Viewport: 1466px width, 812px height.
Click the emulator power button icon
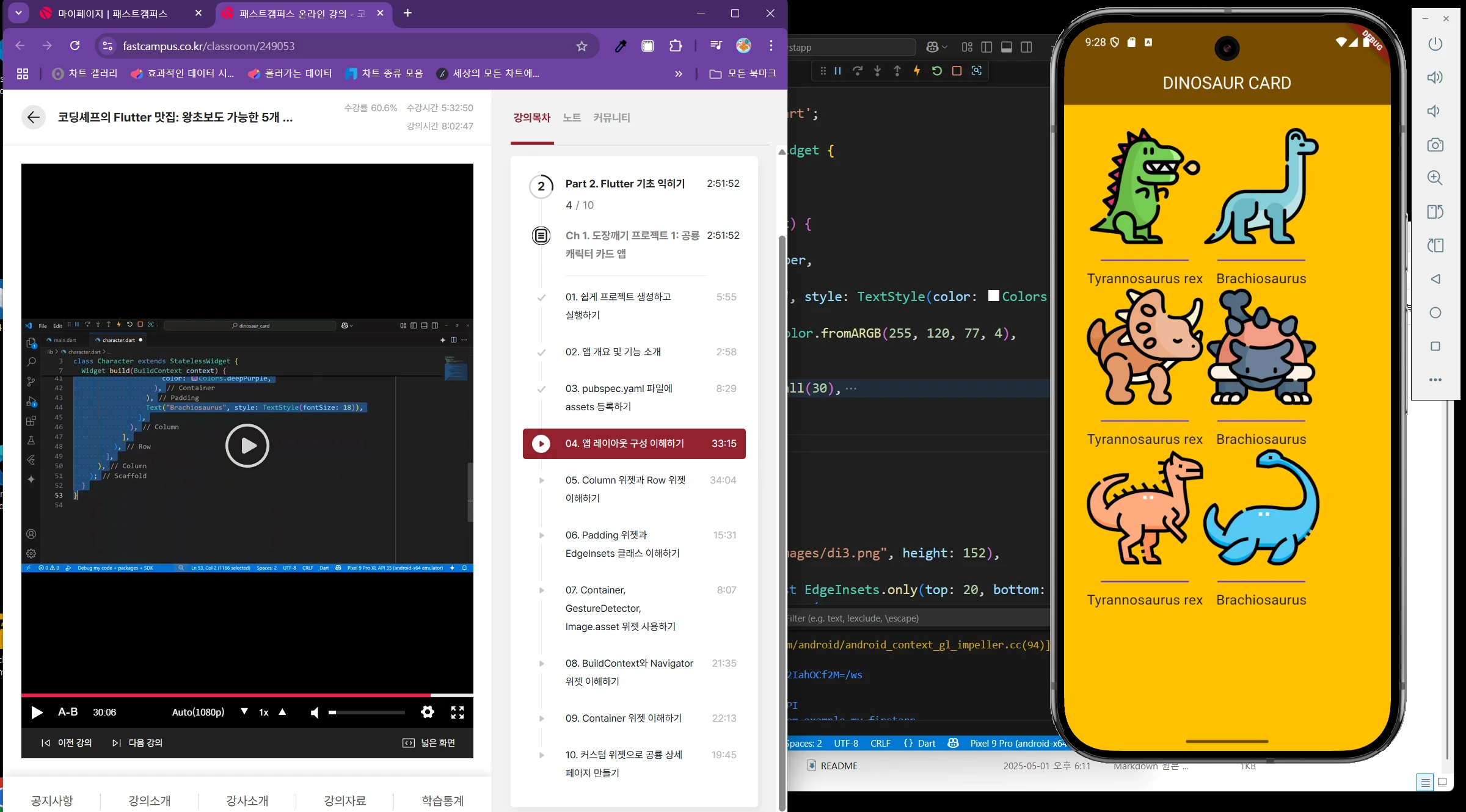coord(1435,44)
